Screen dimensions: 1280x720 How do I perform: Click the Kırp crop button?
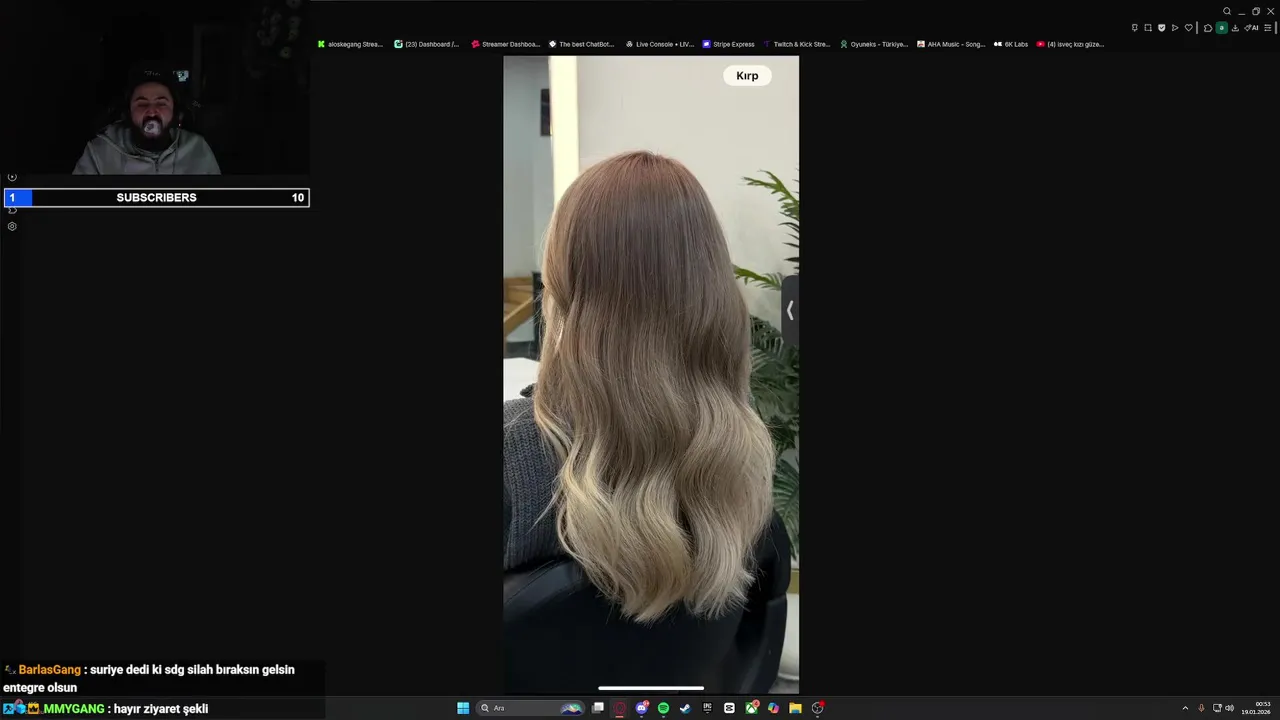[x=747, y=76]
